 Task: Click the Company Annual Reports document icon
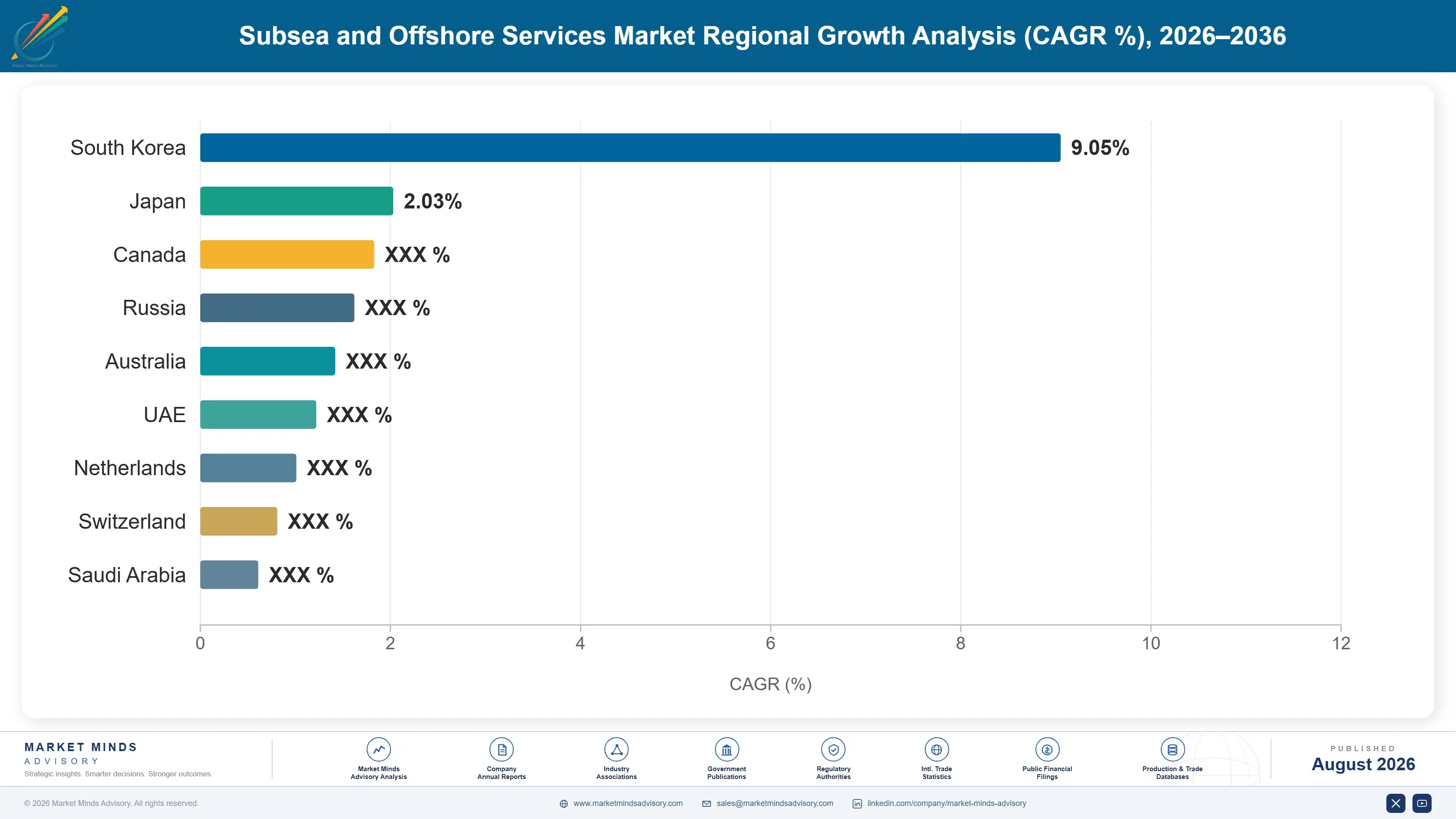[501, 749]
